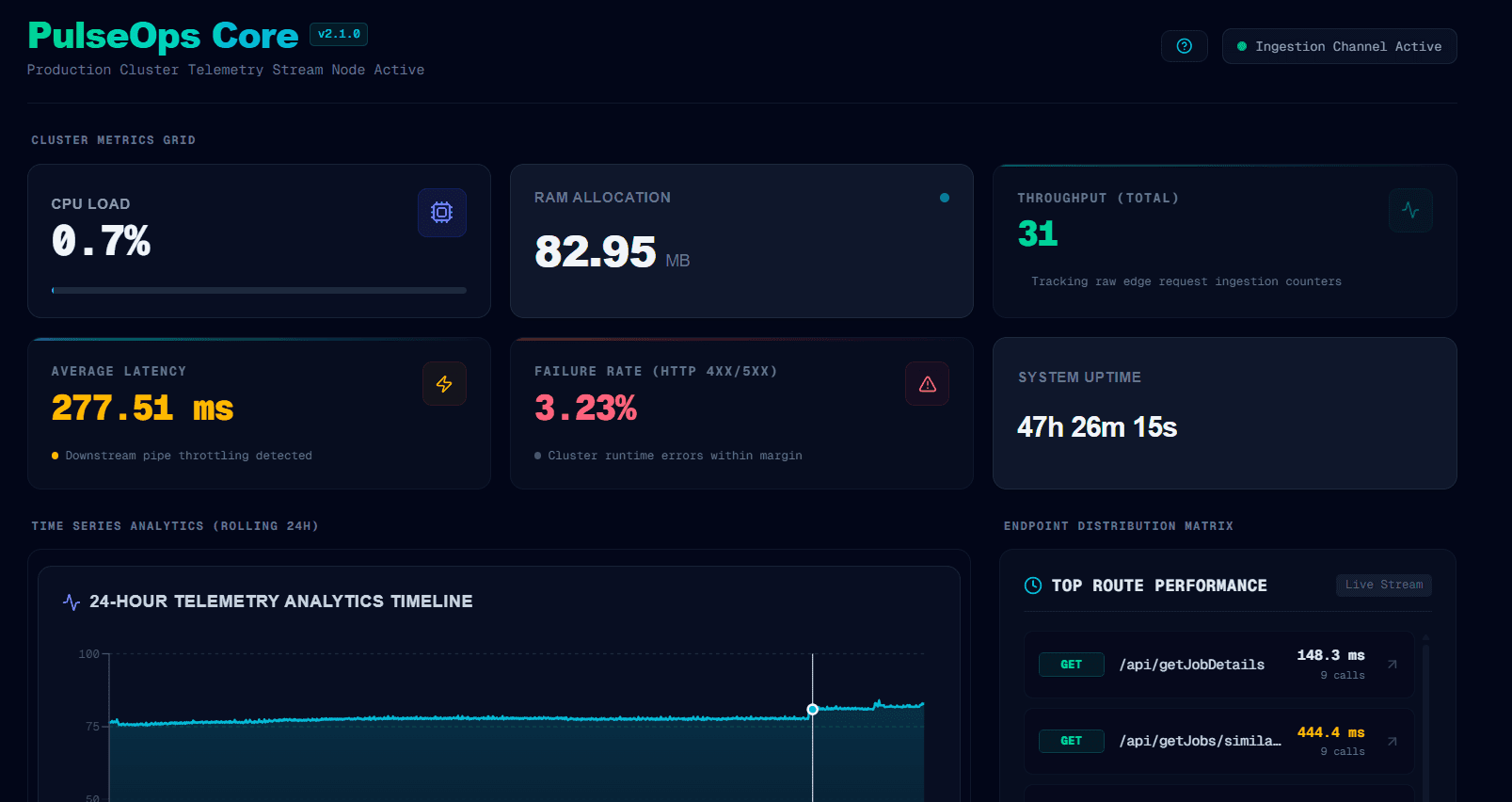Click the 82.95 RAM allocation value
This screenshot has height=802, width=1512.
(x=595, y=251)
